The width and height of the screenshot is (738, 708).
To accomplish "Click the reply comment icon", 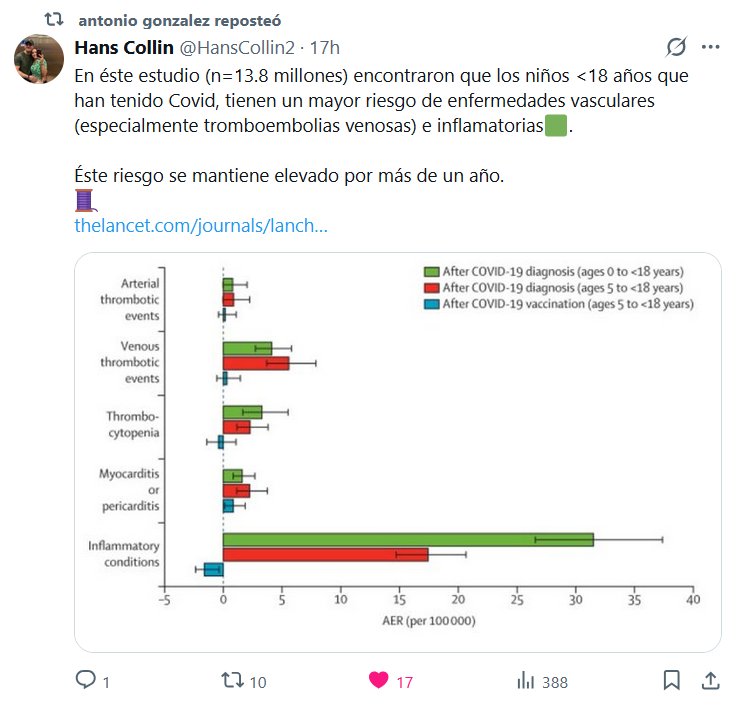I will click(x=87, y=681).
